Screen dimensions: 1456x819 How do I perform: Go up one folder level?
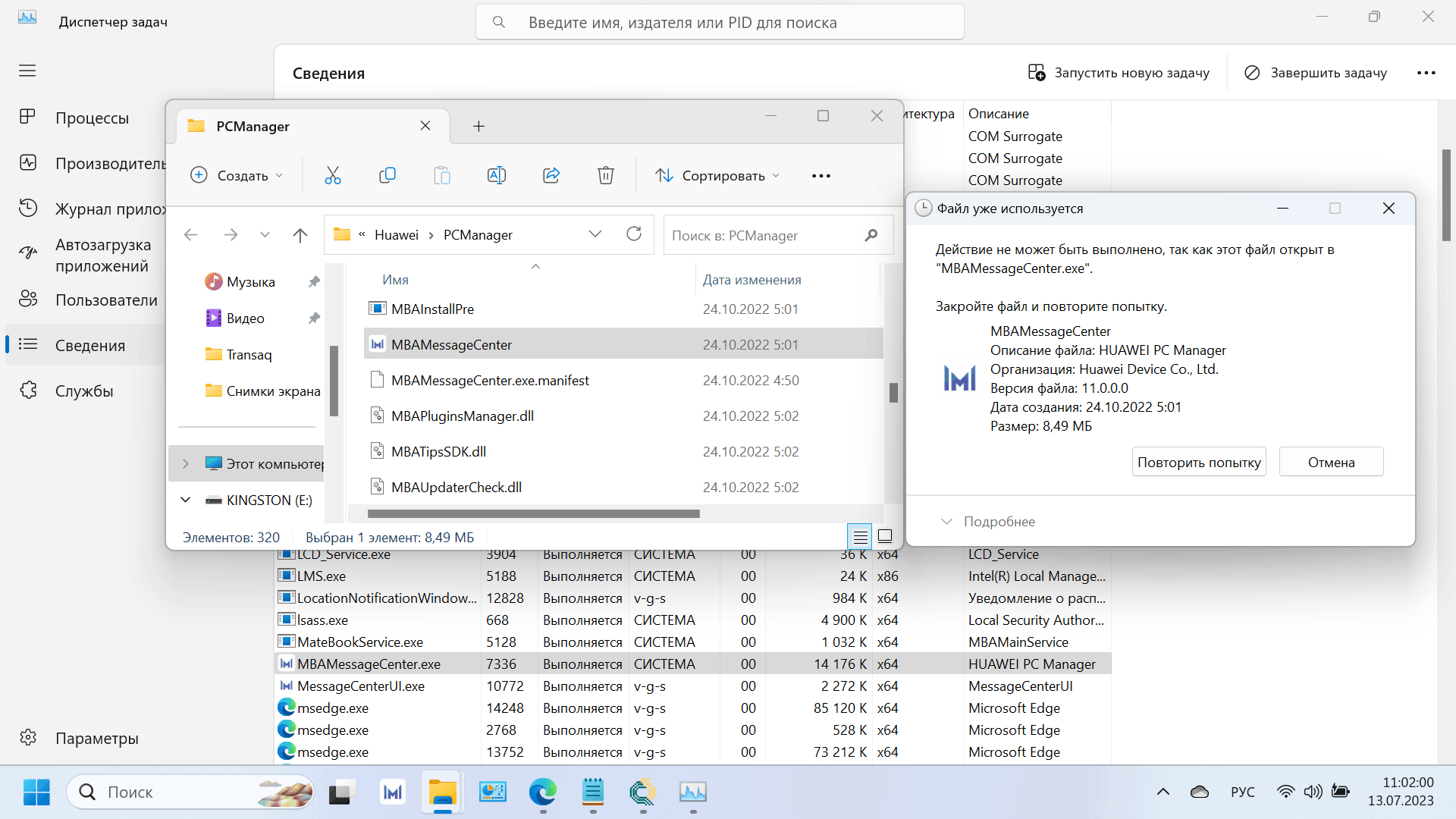300,235
